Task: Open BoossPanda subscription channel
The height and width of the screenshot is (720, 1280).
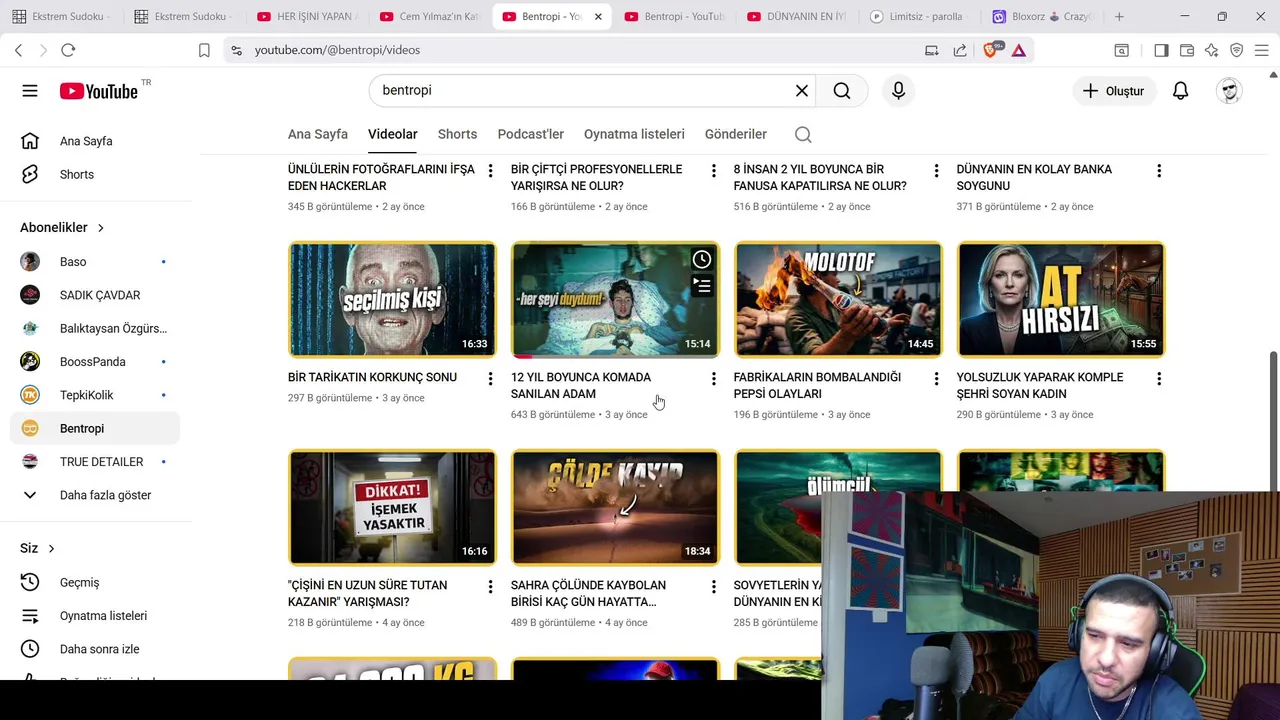Action: [x=95, y=362]
